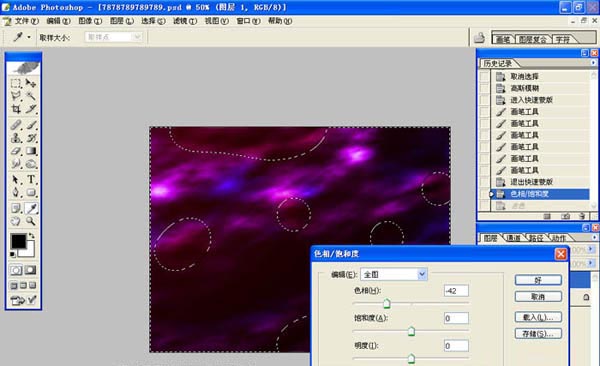
Task: Open the eyedropper tool preset picker arrow
Action: (x=29, y=38)
